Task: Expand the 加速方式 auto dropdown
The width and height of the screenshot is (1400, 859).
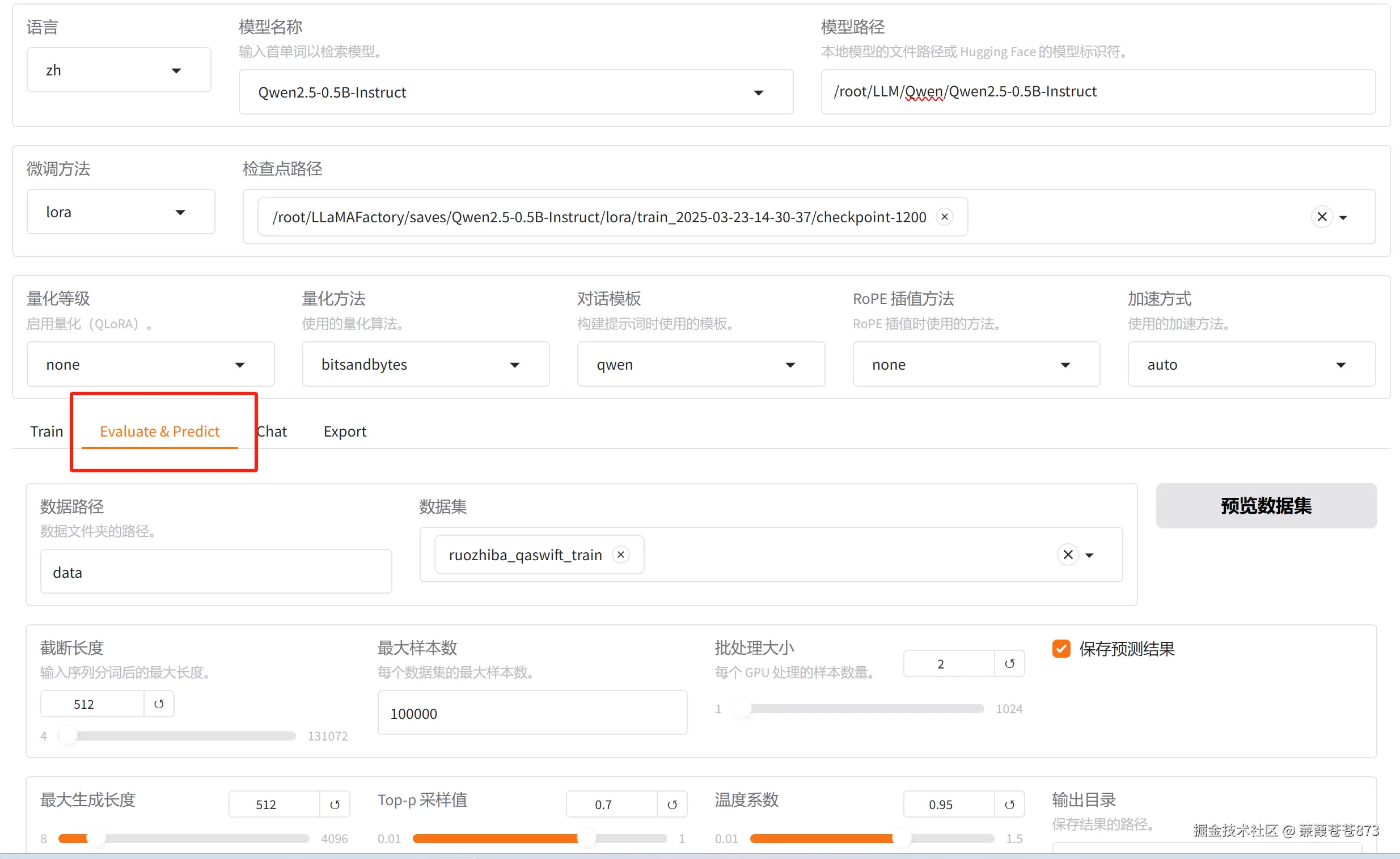Action: click(1251, 364)
